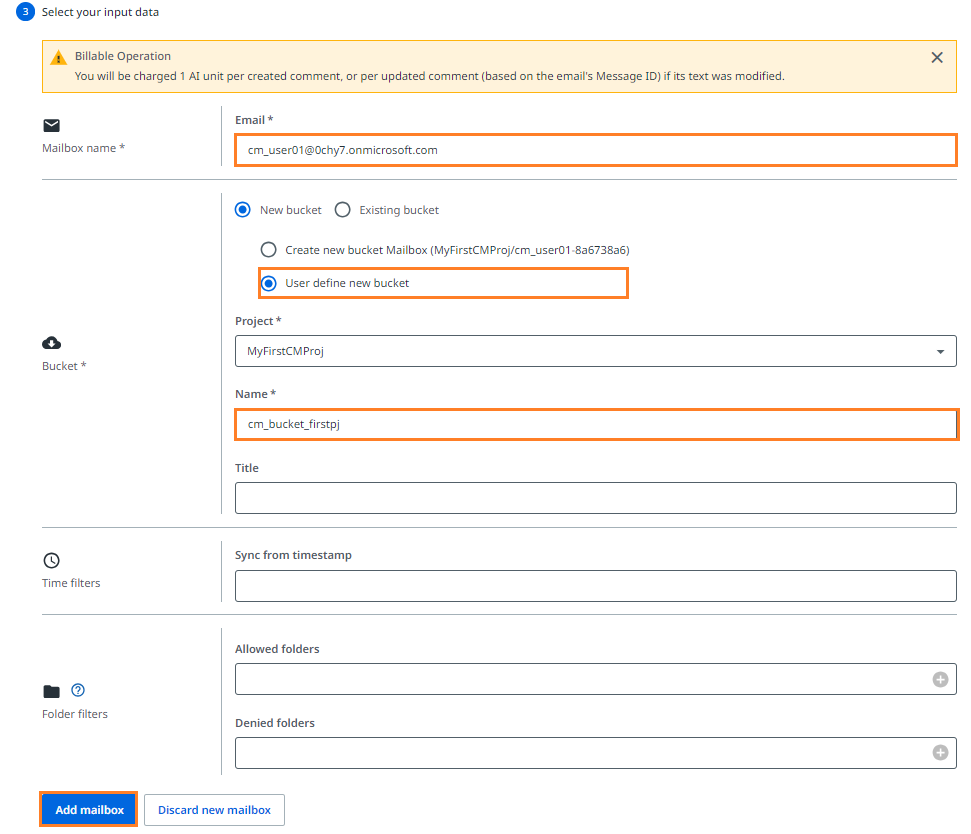971x834 pixels.
Task: Click Discard new mailbox button
Action: [214, 810]
